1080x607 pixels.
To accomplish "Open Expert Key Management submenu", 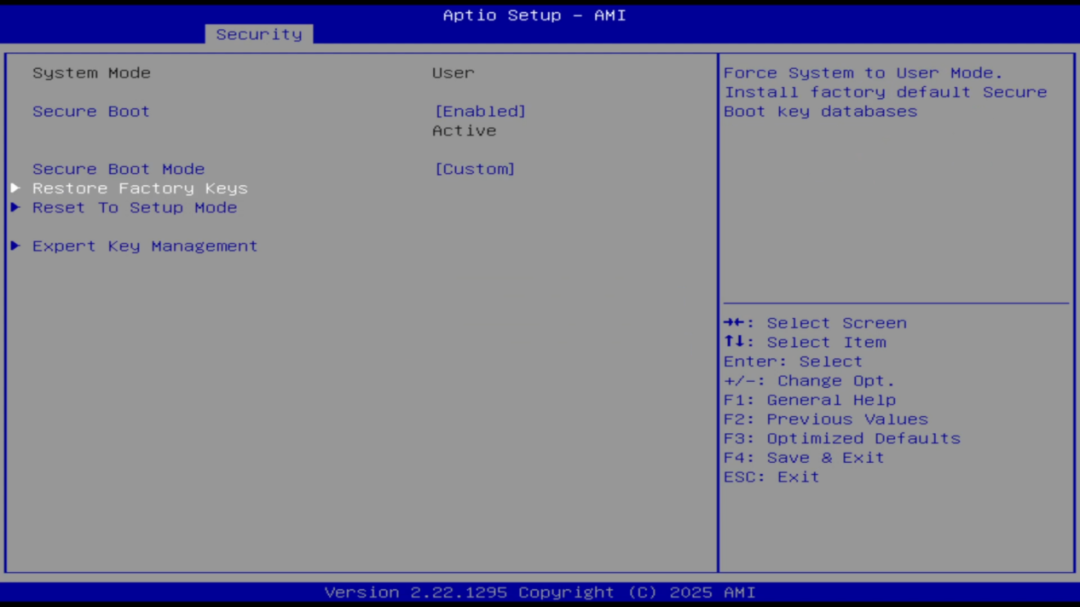I will tap(145, 246).
